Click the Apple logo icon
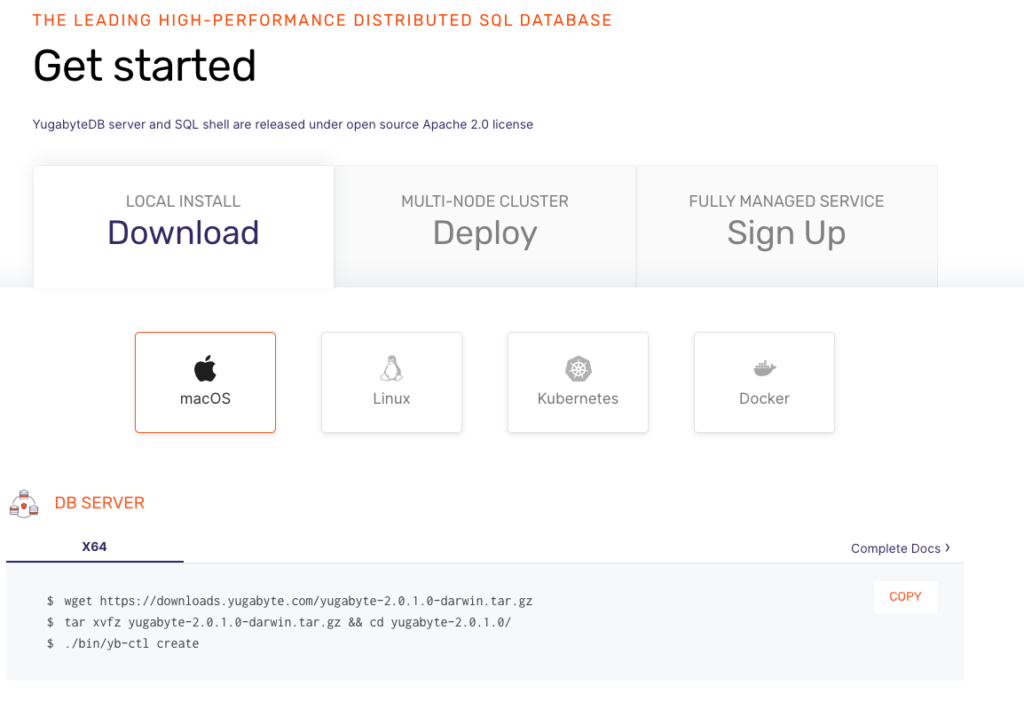 [x=205, y=368]
